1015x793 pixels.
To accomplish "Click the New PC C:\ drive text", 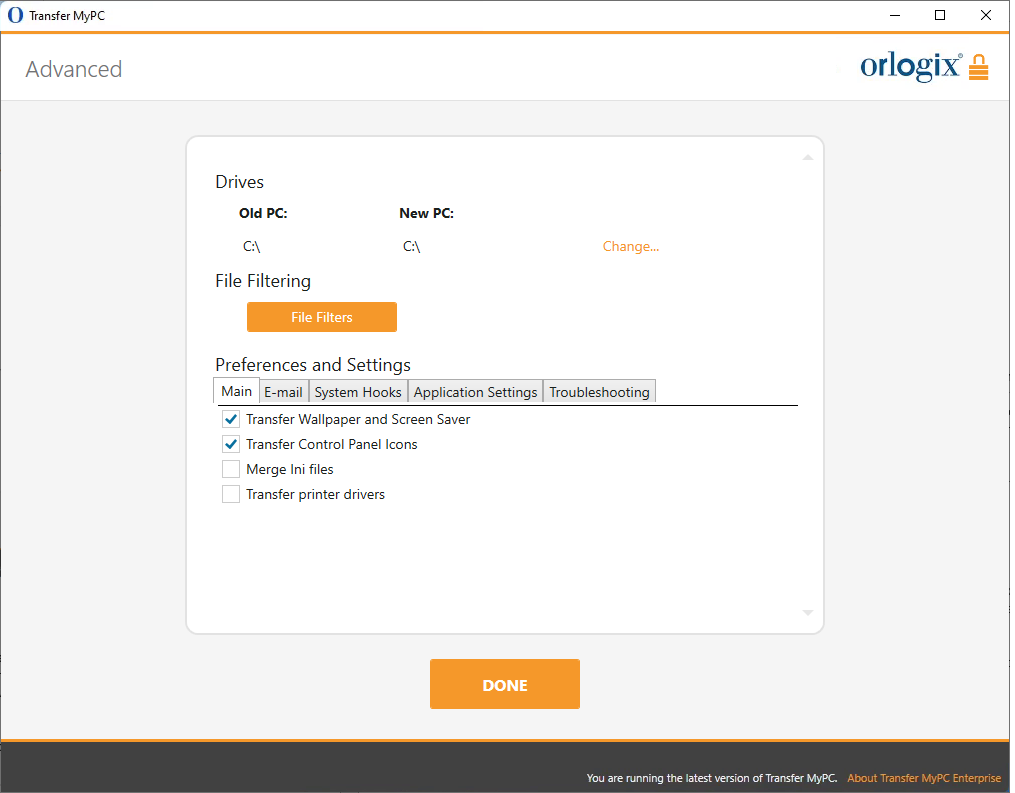I will click(412, 247).
